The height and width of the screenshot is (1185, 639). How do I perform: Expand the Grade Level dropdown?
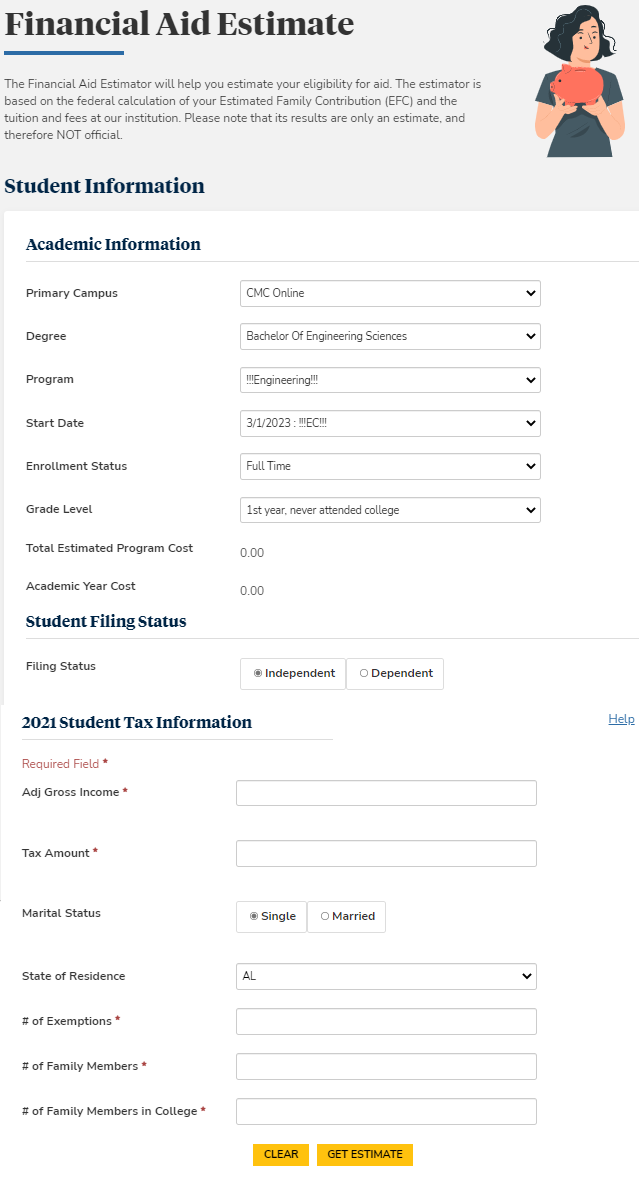click(x=389, y=510)
